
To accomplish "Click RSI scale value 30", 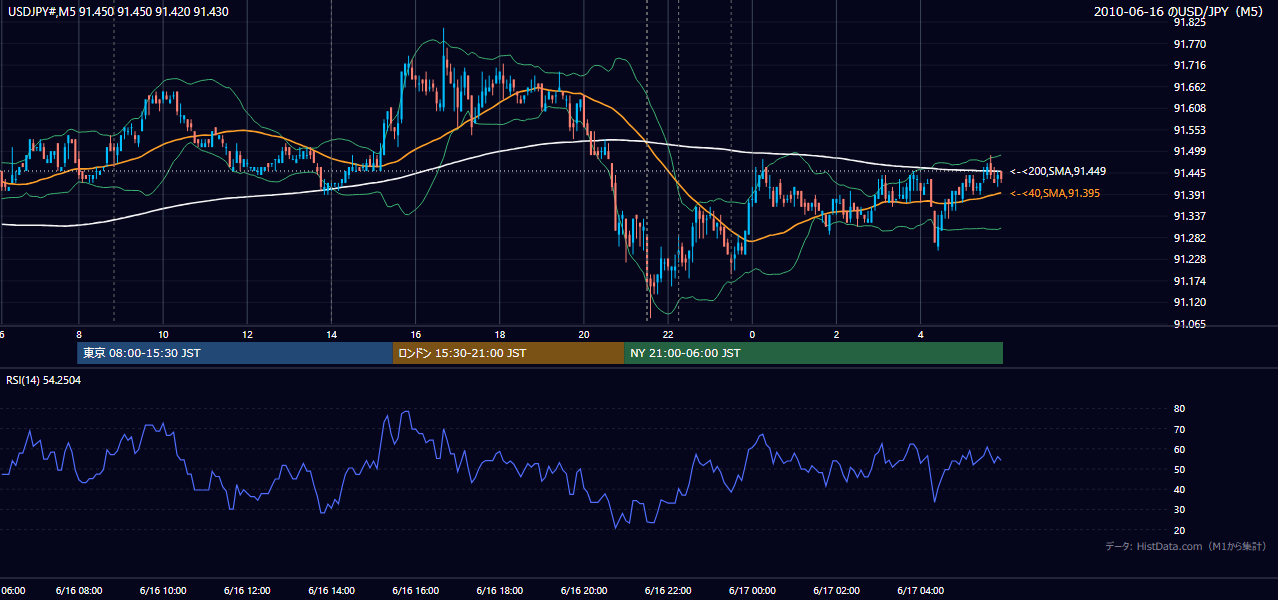I will [x=1180, y=510].
